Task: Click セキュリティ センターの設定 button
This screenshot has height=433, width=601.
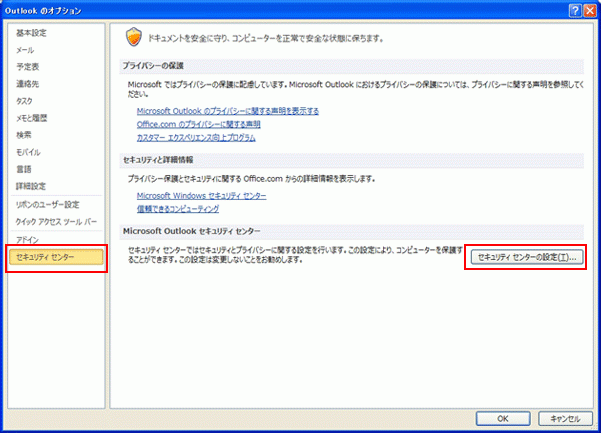Action: point(527,257)
